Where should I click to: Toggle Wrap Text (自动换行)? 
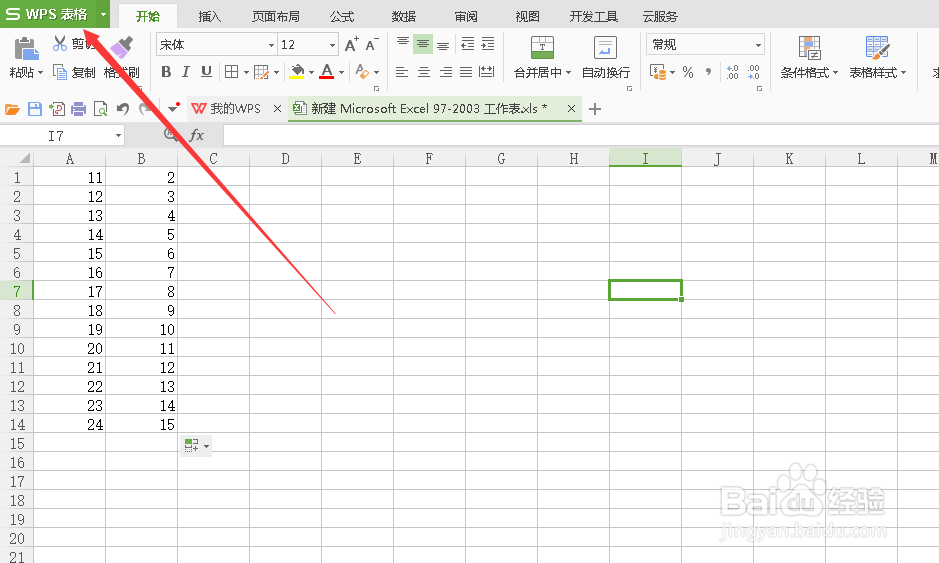point(605,58)
